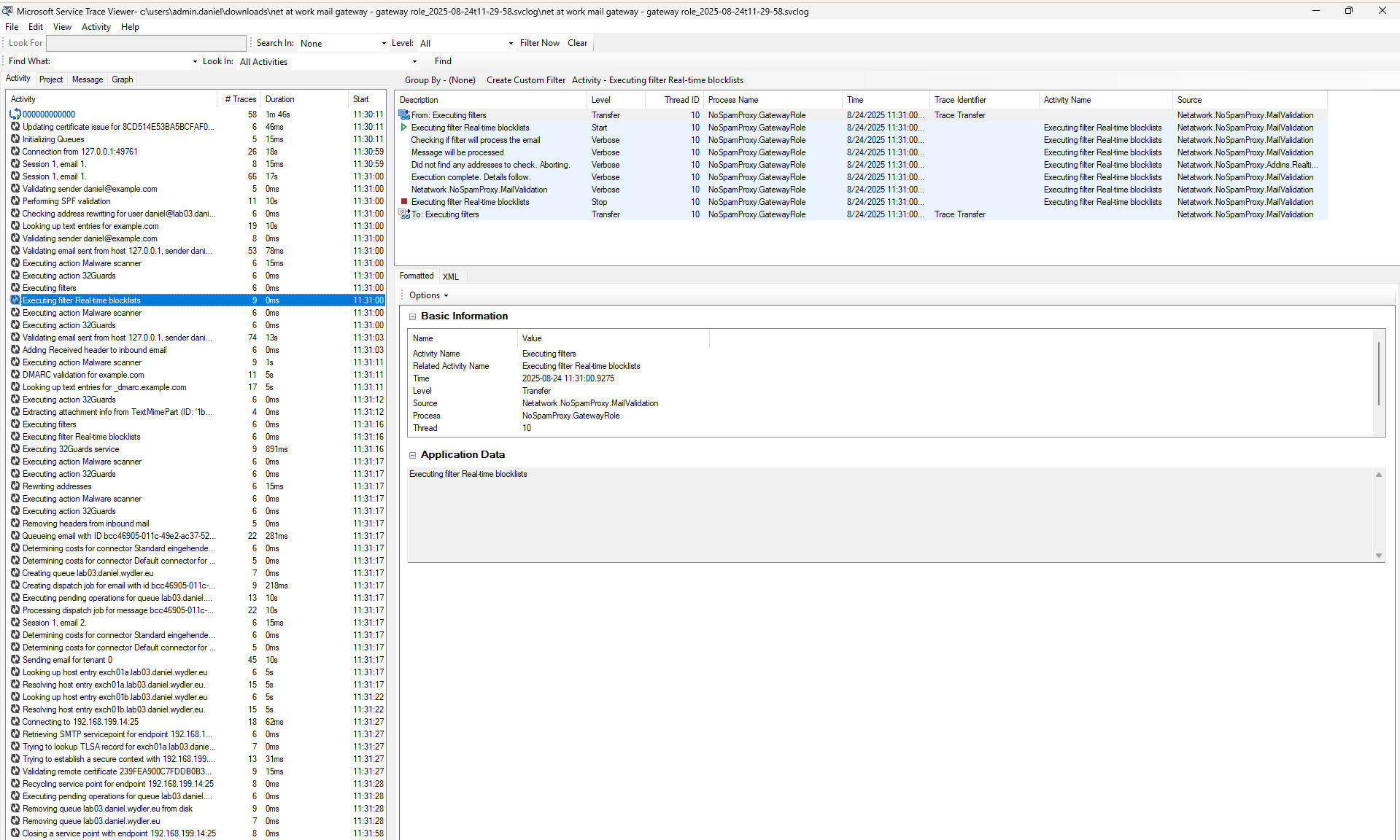Open the Search In dropdown
Screen dimensions: 1400x840
384,44
